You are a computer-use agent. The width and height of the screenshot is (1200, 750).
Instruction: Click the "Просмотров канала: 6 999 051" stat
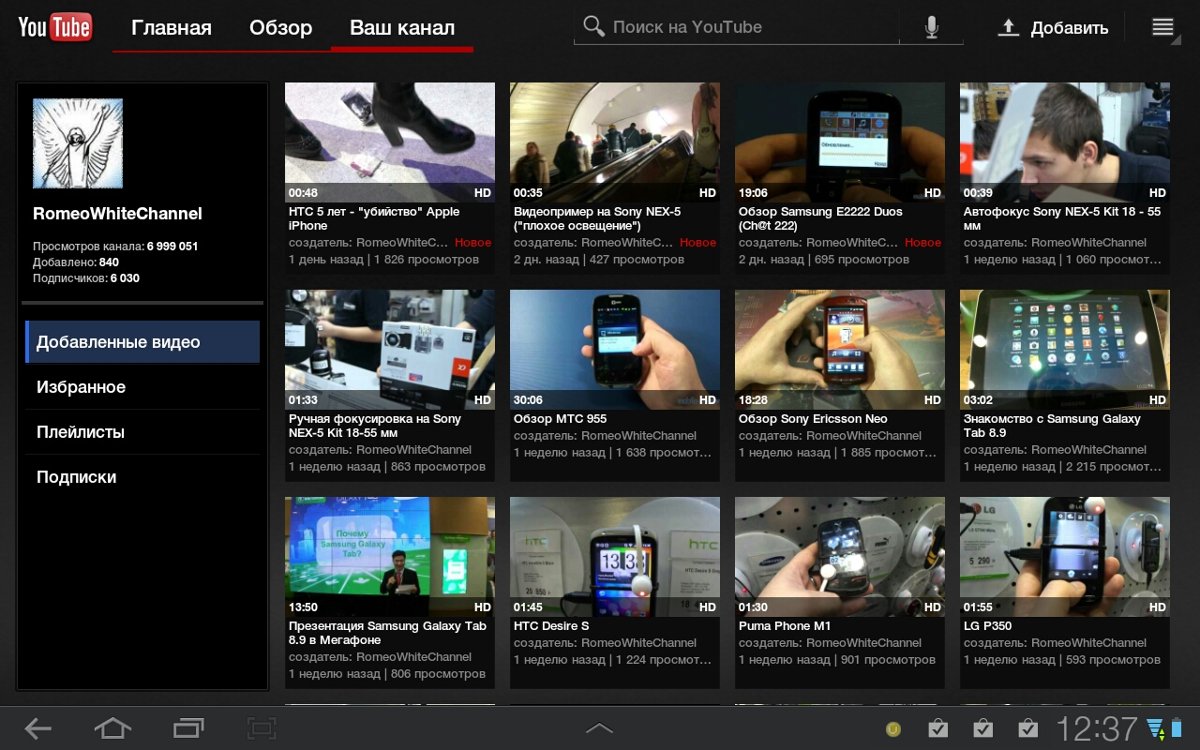(x=116, y=246)
